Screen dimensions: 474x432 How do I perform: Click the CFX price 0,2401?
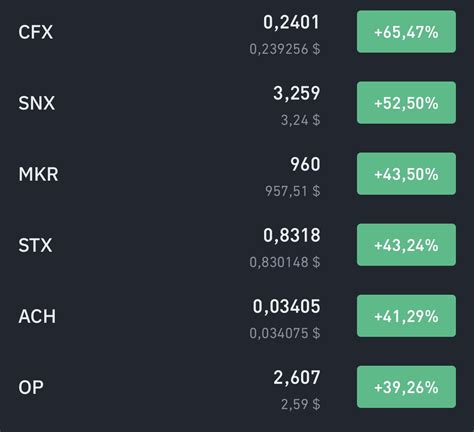[291, 23]
